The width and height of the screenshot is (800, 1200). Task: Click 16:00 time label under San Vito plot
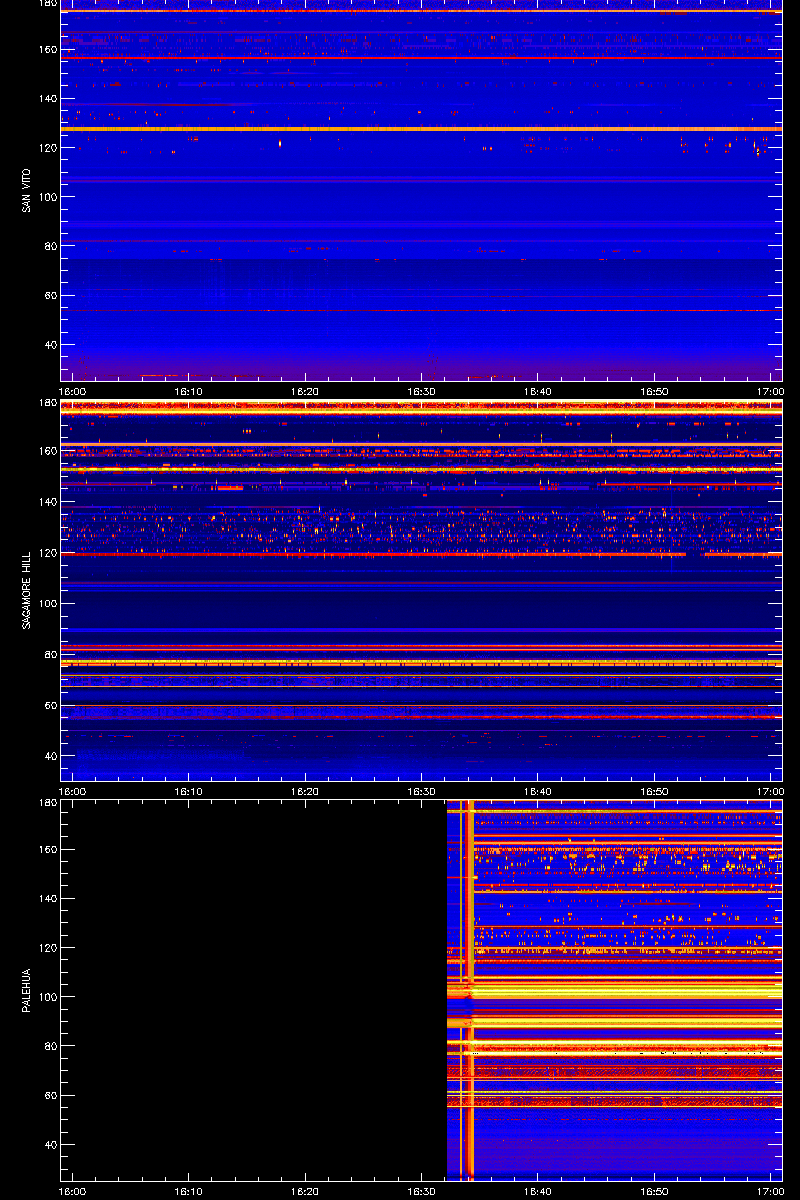(72, 392)
